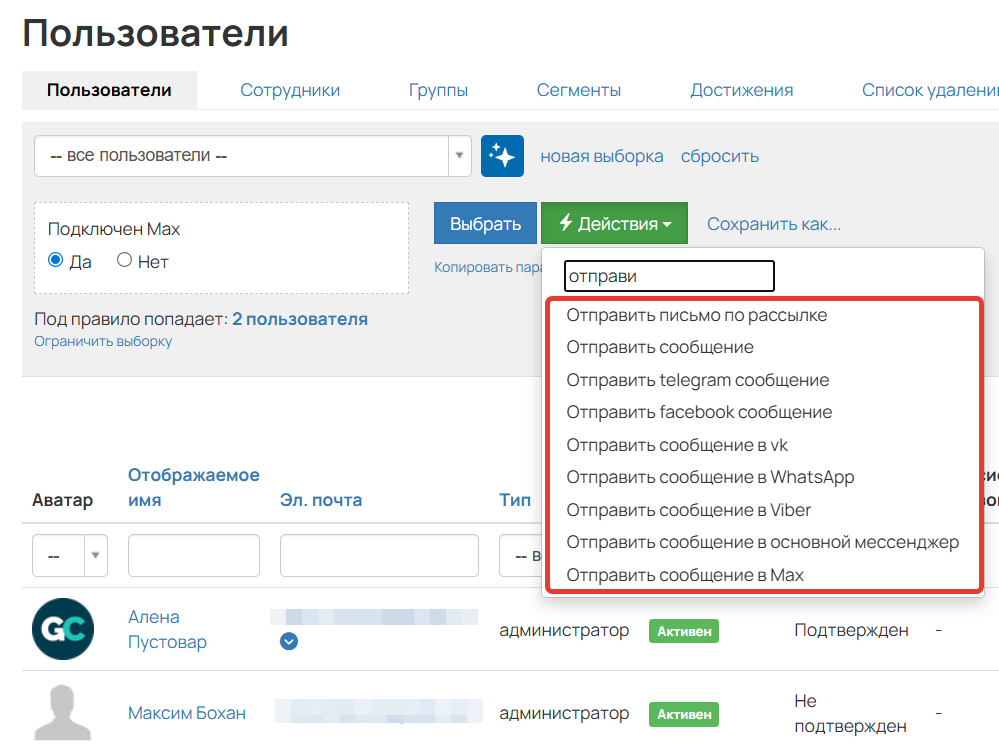The height and width of the screenshot is (752, 999).
Task: Open Максим Бохан's profile link
Action: point(185,712)
